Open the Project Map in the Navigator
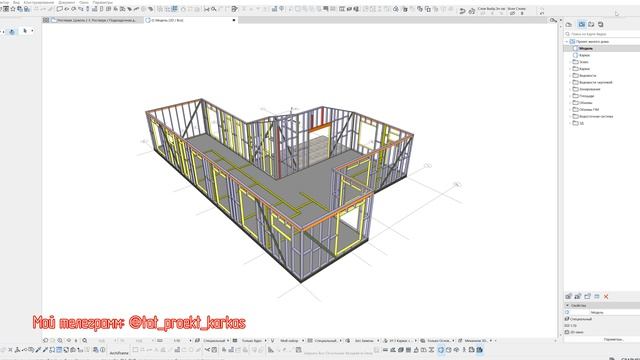640x360 pixels. point(569,24)
